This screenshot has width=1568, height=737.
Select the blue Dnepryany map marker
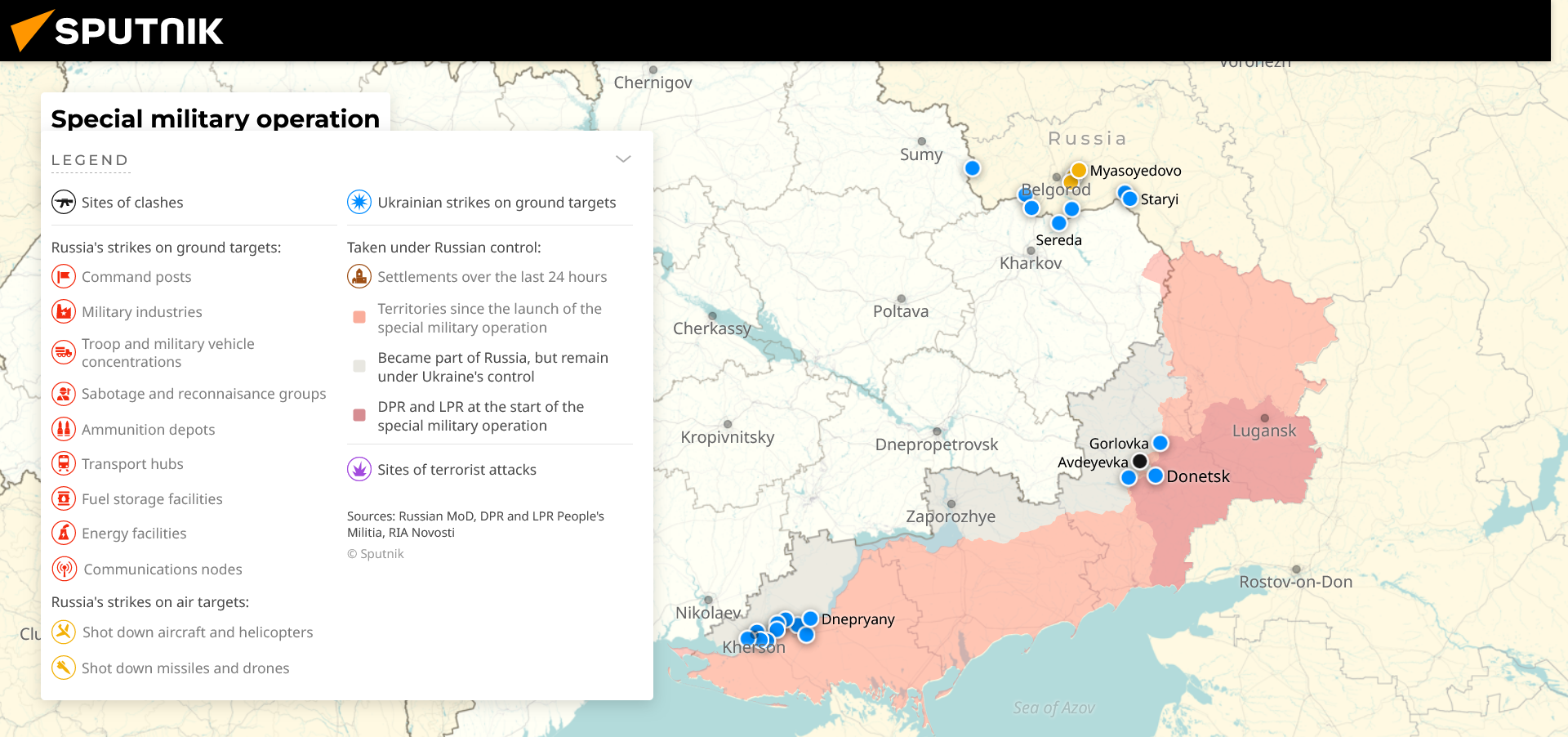(810, 619)
